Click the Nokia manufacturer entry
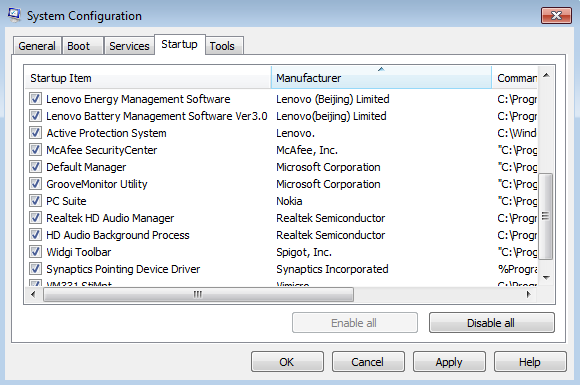Viewport: 581px width, 387px height. (x=289, y=201)
